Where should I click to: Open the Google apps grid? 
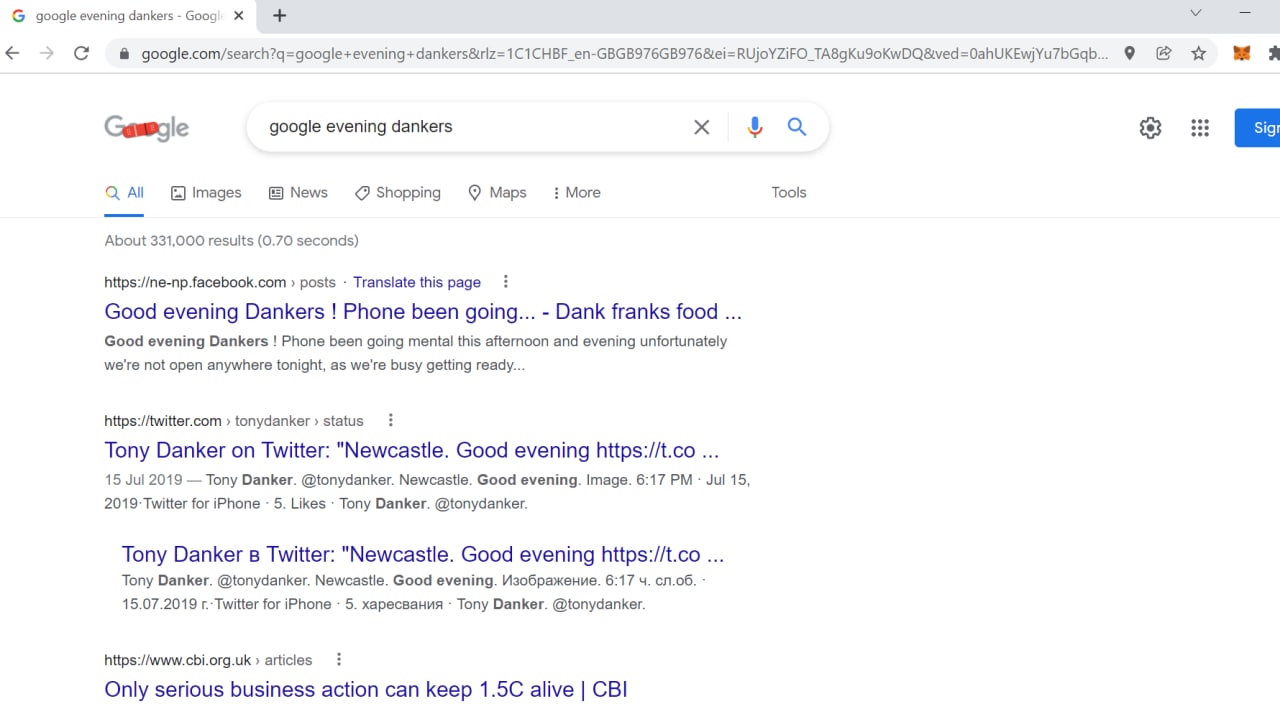1200,128
